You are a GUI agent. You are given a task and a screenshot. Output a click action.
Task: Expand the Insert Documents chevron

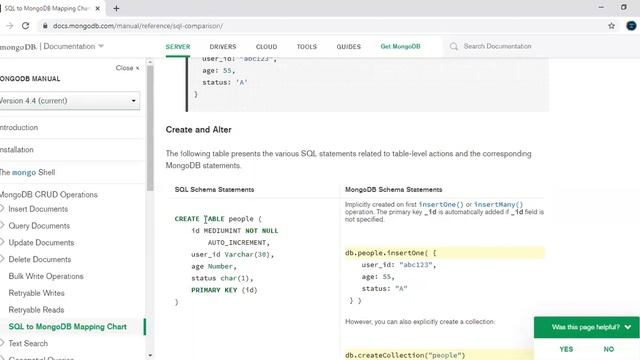pyautogui.click(x=2, y=209)
